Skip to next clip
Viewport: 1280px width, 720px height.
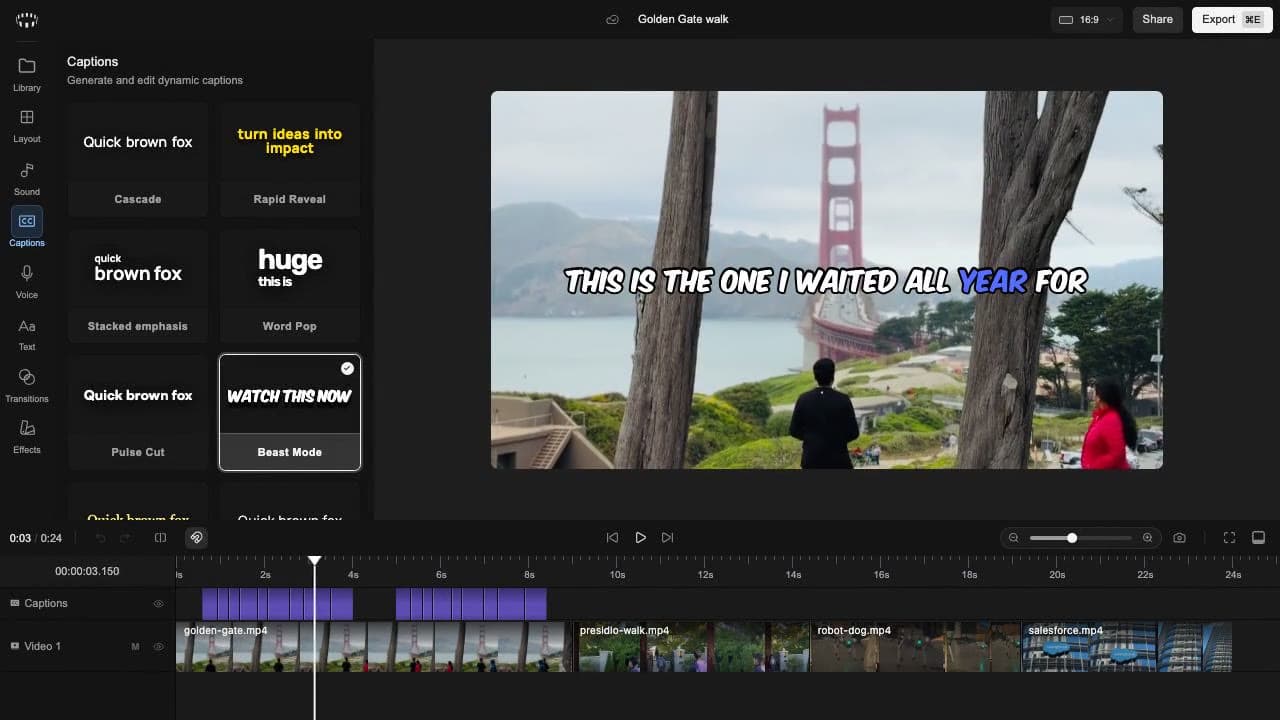pos(668,538)
